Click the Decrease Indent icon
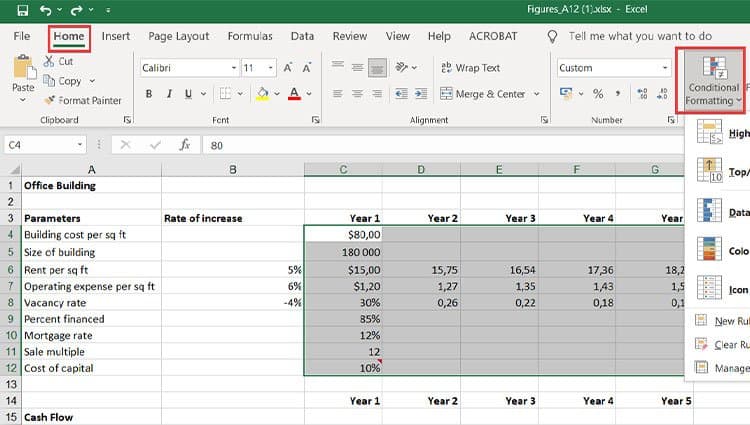 [401, 94]
